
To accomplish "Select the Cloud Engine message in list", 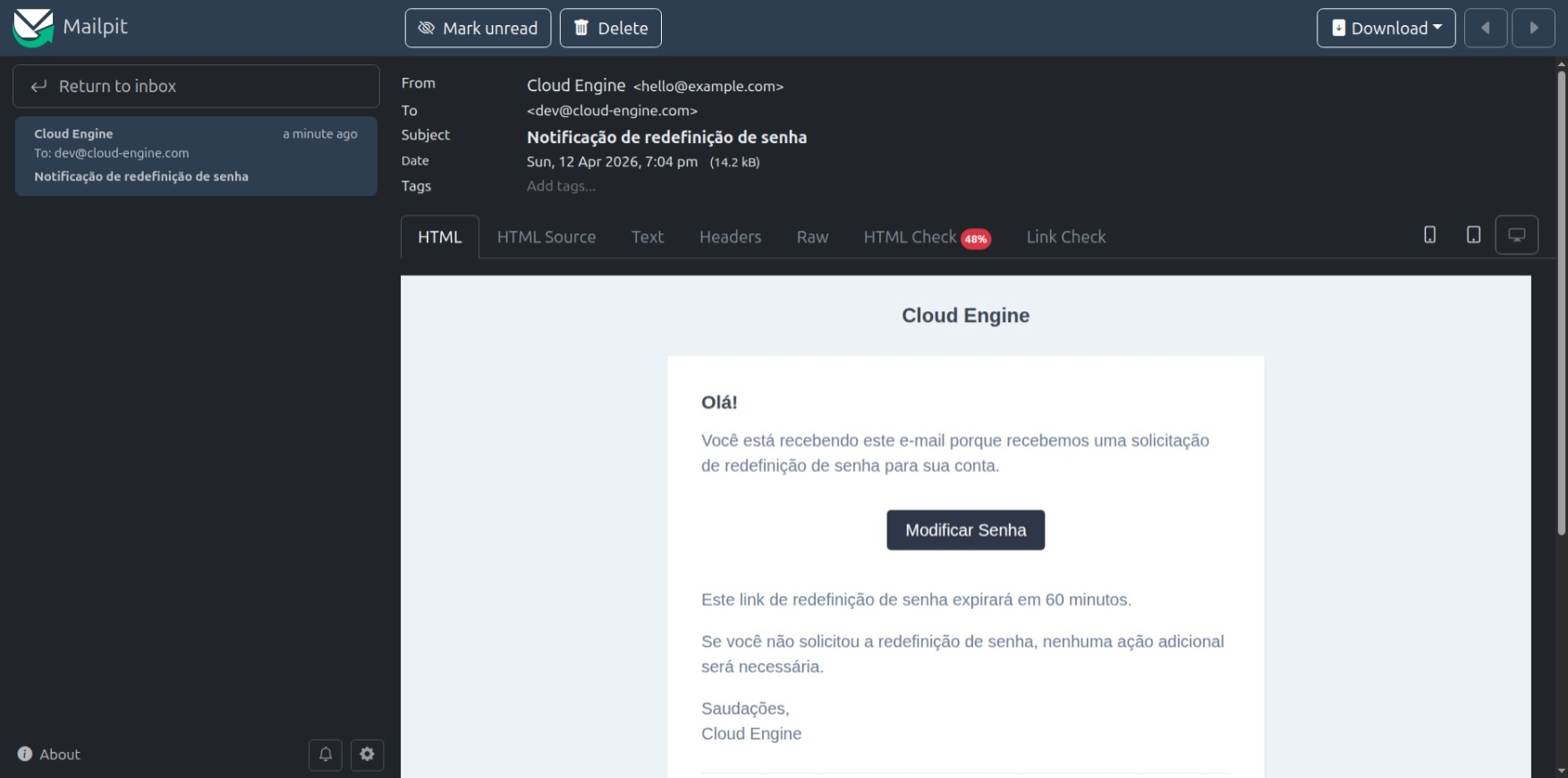I will coord(196,156).
